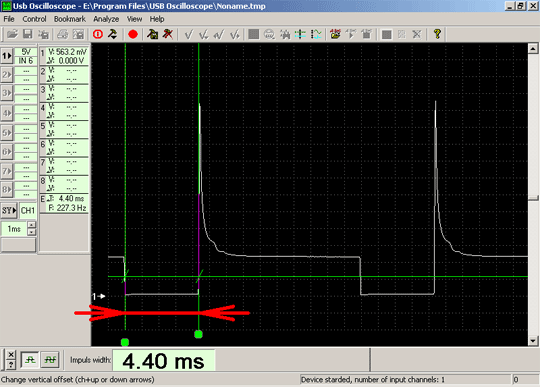The height and width of the screenshot is (387, 540).
Task: Click the yellow question mark help icon
Action: click(437, 34)
